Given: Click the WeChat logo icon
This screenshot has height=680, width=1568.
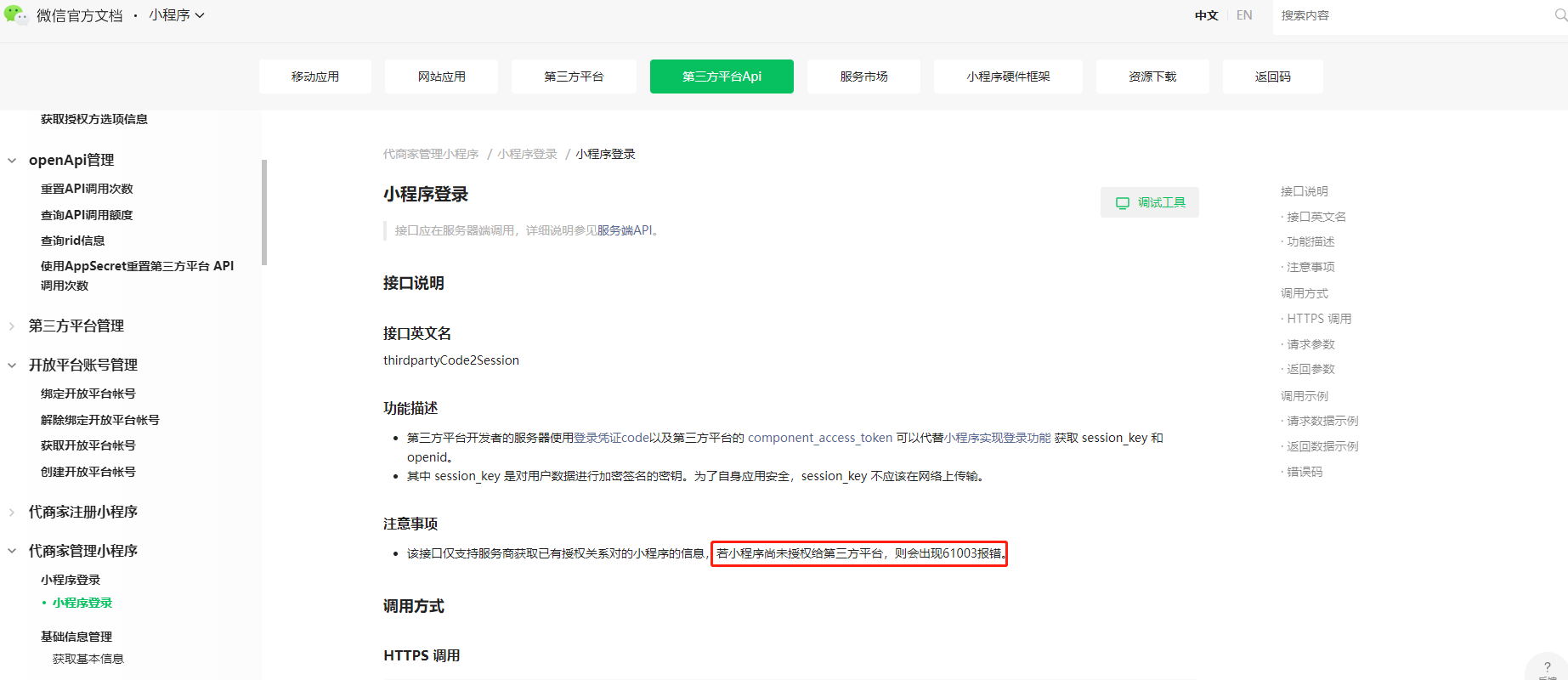Looking at the screenshot, I should coord(15,14).
